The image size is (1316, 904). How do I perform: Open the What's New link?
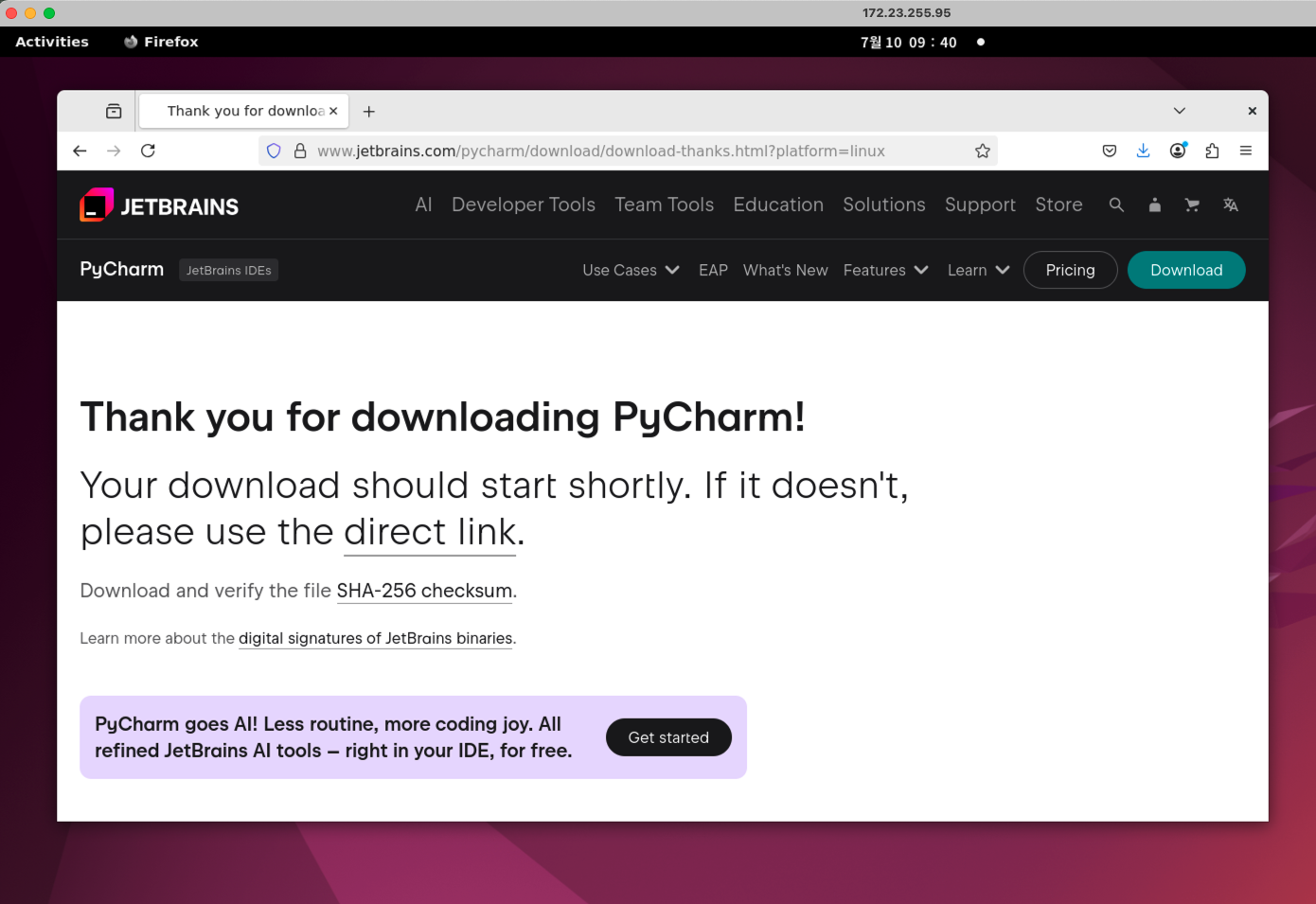[x=786, y=271]
